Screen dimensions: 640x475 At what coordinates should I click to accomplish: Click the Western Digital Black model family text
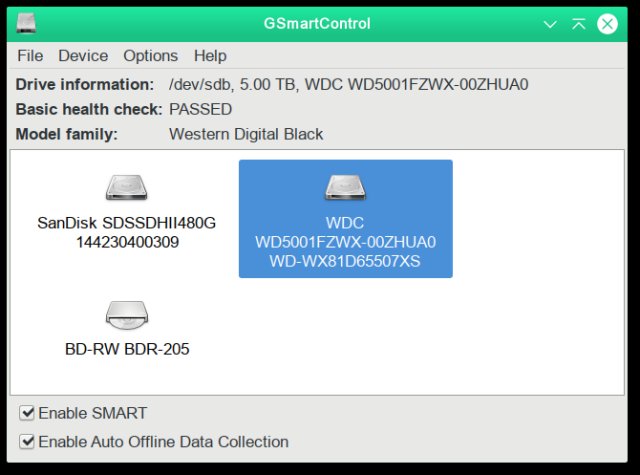(x=246, y=134)
